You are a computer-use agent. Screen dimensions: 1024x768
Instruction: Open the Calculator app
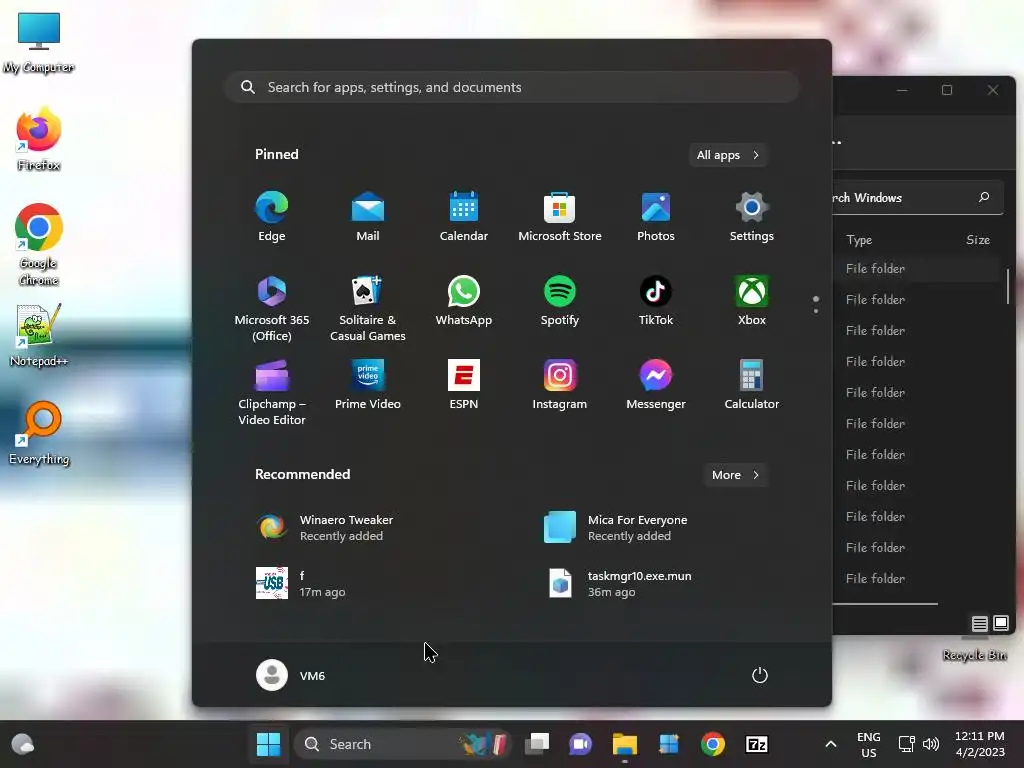(x=752, y=385)
